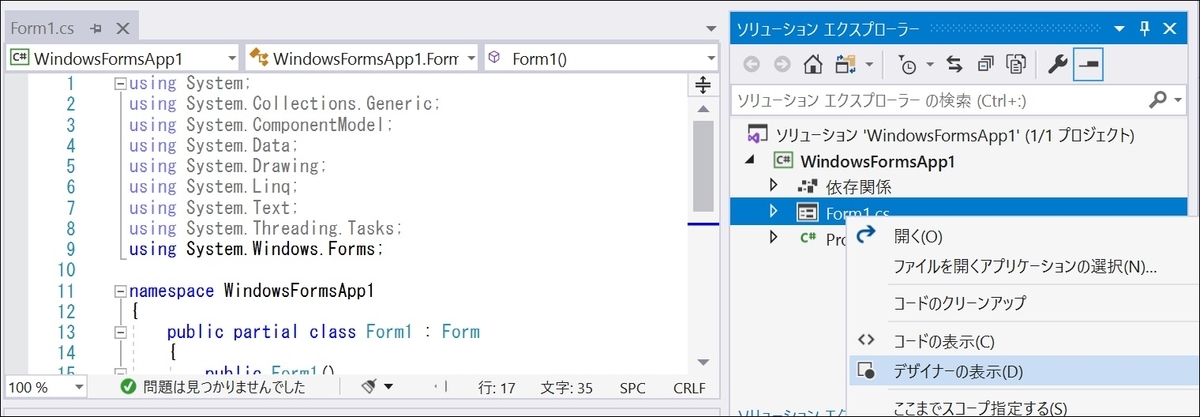Click the CRLF line ending indicator

click(690, 387)
